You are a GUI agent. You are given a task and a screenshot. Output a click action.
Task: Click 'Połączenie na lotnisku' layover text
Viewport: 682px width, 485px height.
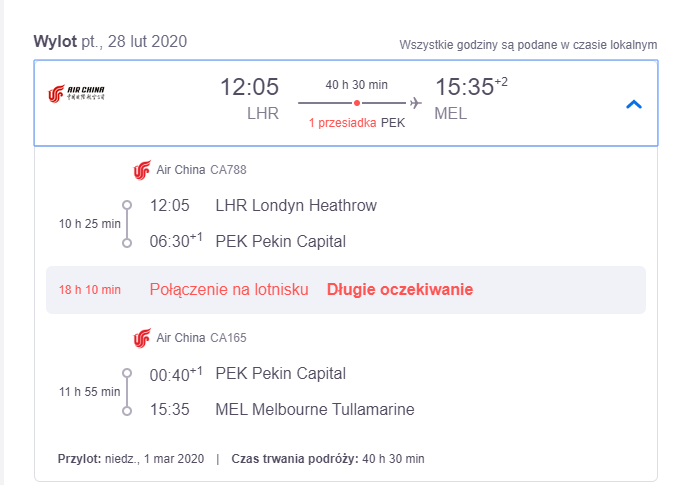pos(229,290)
